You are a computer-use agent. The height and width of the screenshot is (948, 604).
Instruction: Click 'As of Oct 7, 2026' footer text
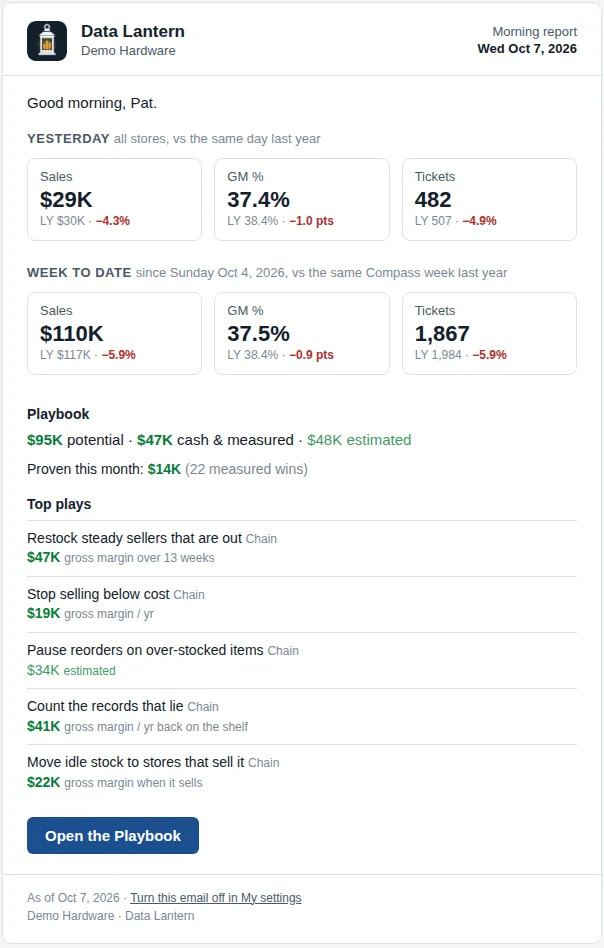[x=73, y=898]
